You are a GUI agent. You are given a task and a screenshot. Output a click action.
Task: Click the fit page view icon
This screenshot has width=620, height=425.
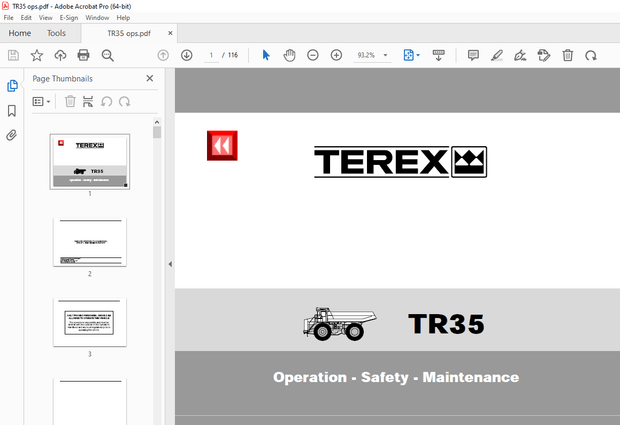pyautogui.click(x=409, y=55)
